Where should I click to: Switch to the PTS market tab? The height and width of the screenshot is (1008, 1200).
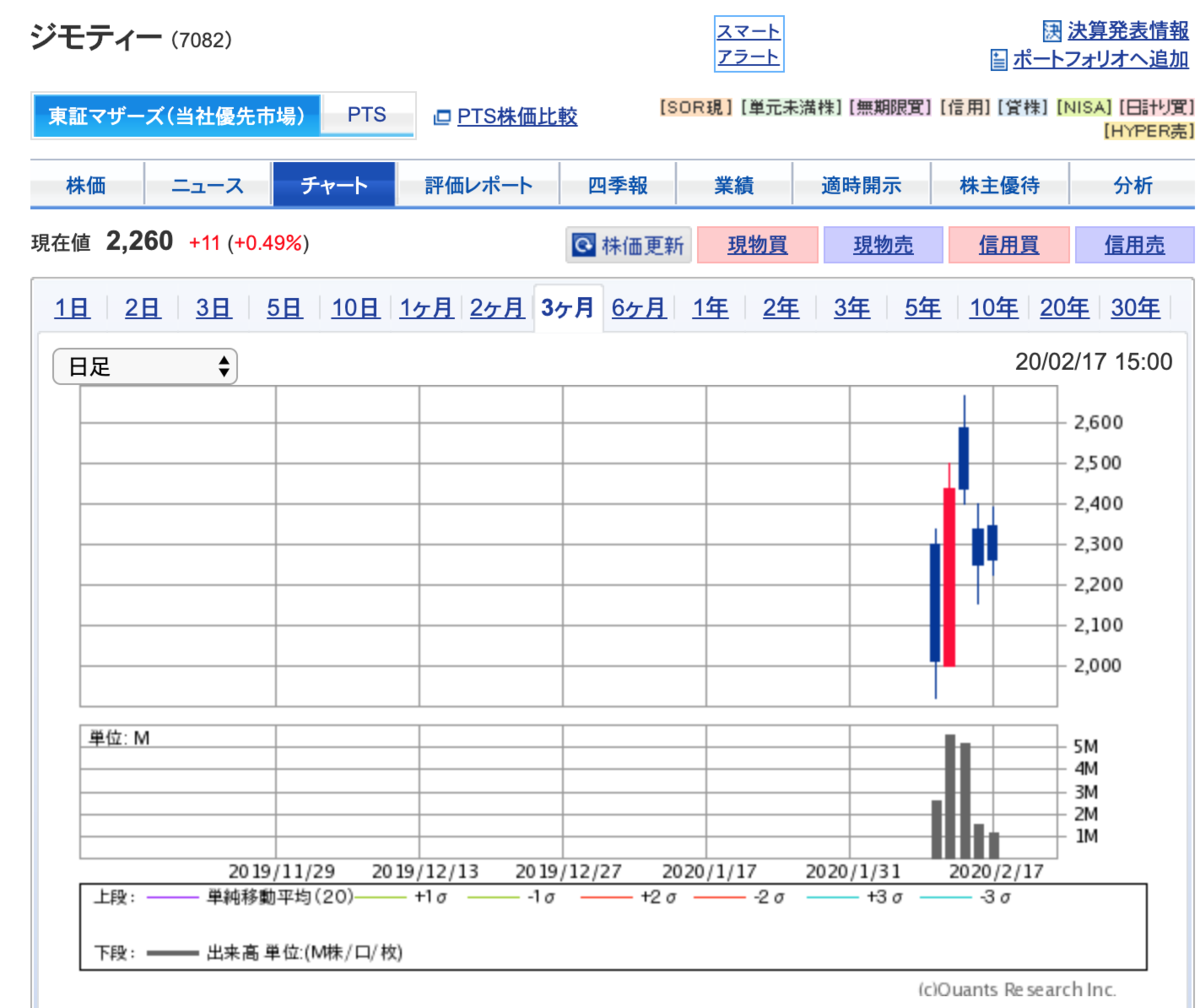pos(367,115)
